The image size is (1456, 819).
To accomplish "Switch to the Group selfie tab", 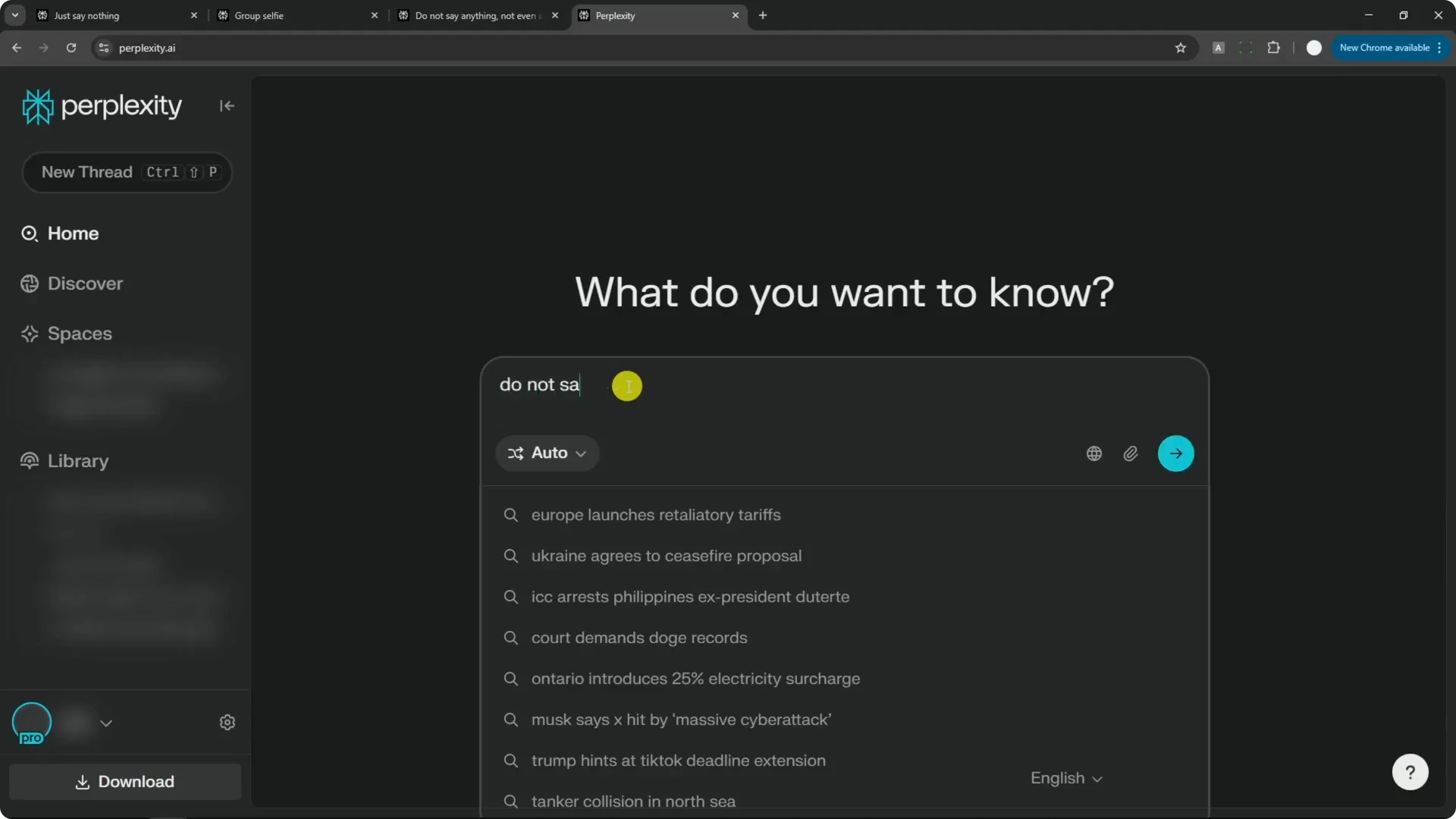I will (x=296, y=15).
